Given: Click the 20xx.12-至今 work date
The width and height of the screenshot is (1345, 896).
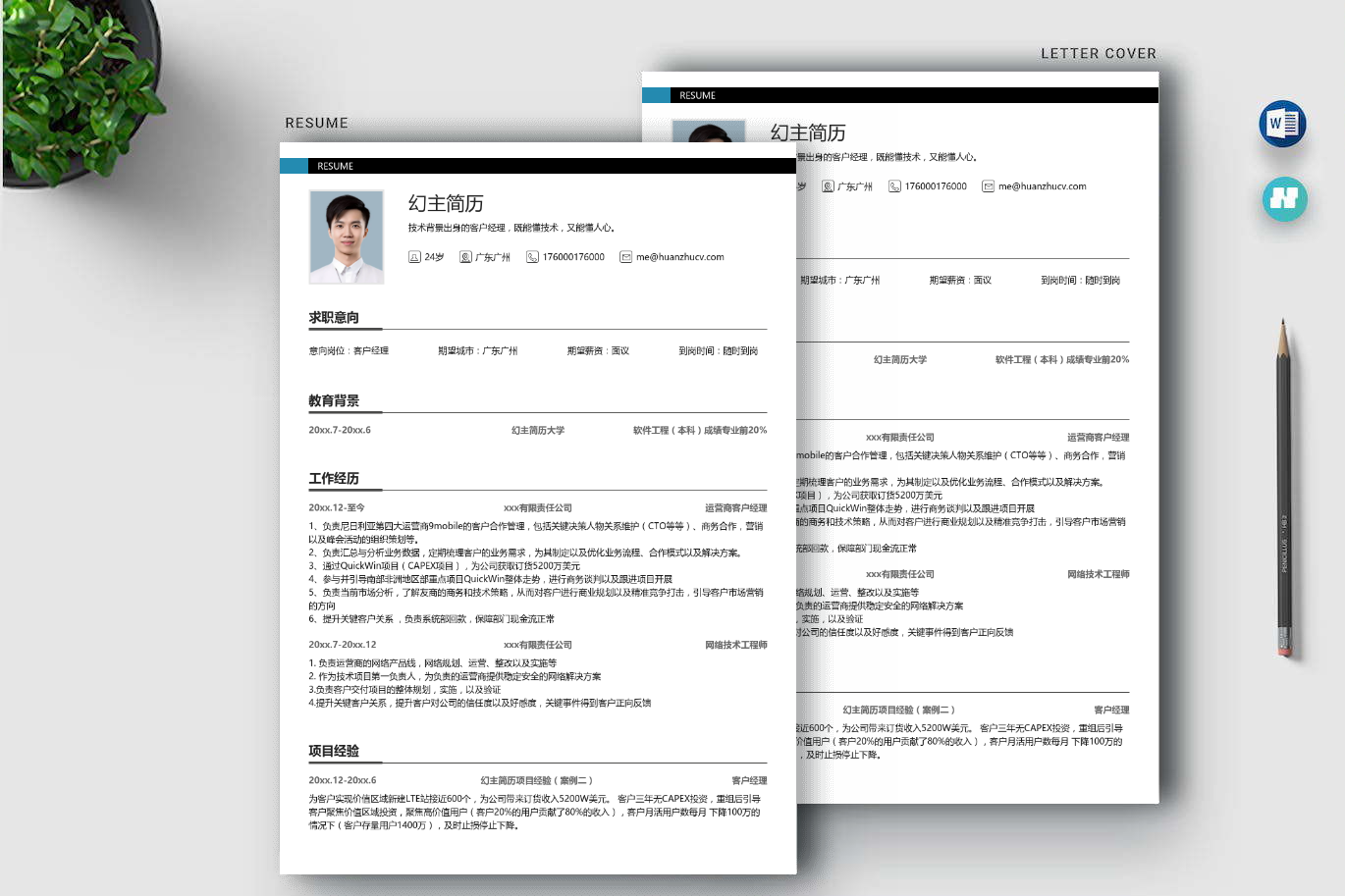Looking at the screenshot, I should (336, 507).
